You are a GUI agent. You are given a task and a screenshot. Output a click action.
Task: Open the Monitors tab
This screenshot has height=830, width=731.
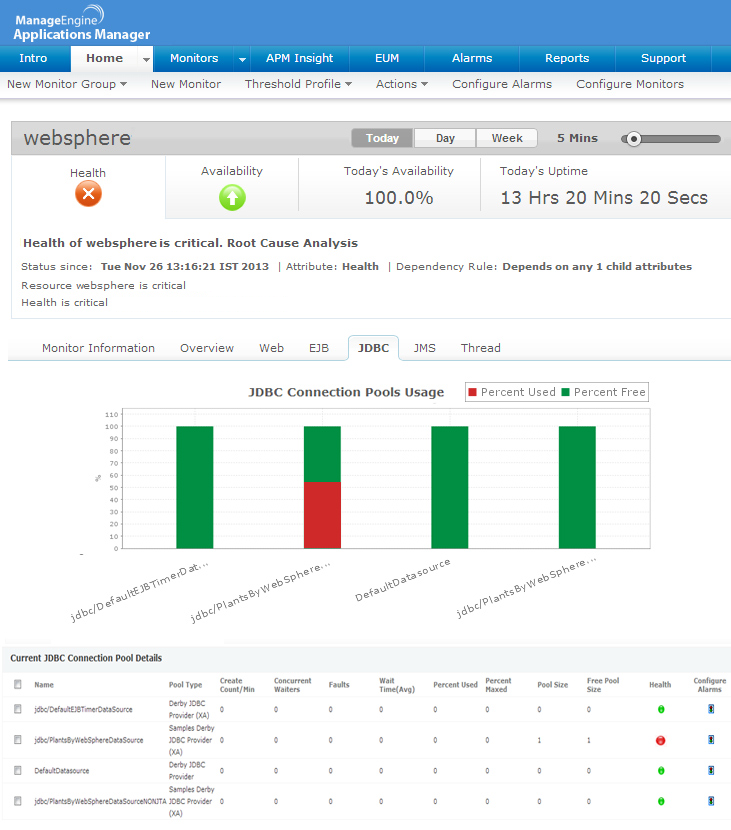[194, 58]
